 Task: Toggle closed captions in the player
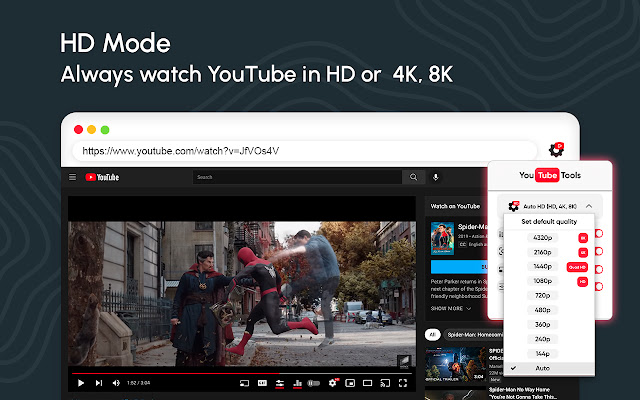pos(262,383)
